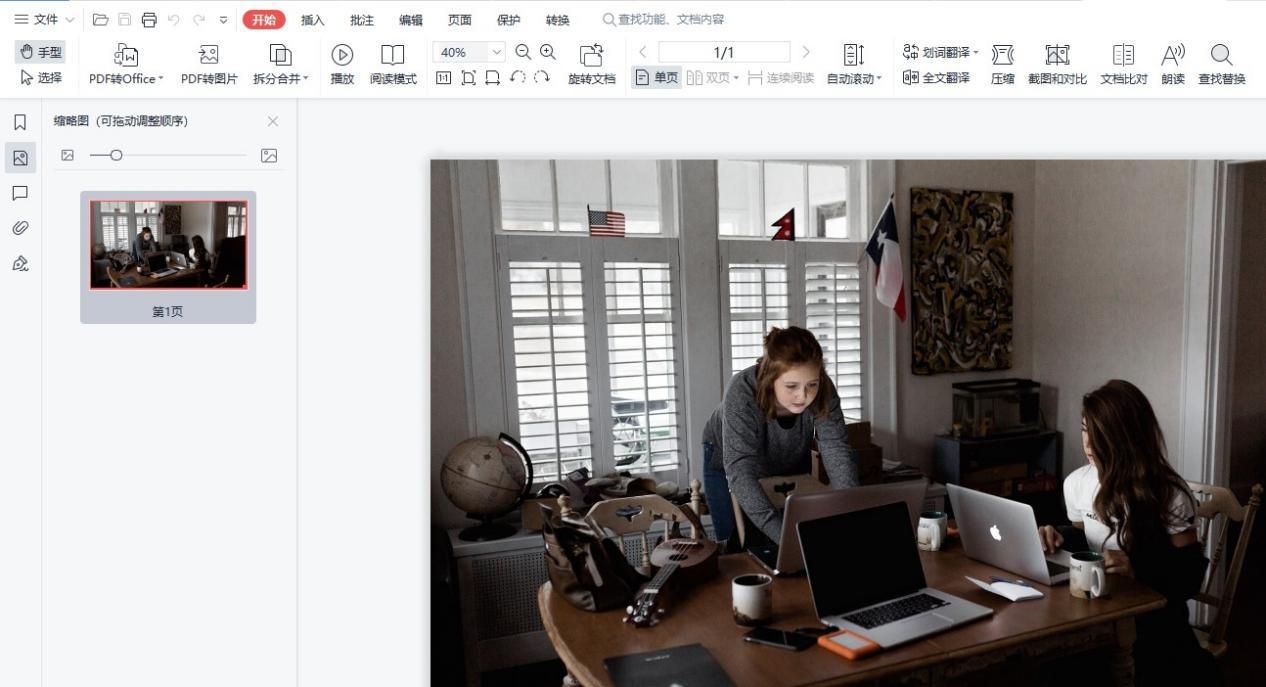
Task: Open the 转换 tab
Action: coord(558,20)
